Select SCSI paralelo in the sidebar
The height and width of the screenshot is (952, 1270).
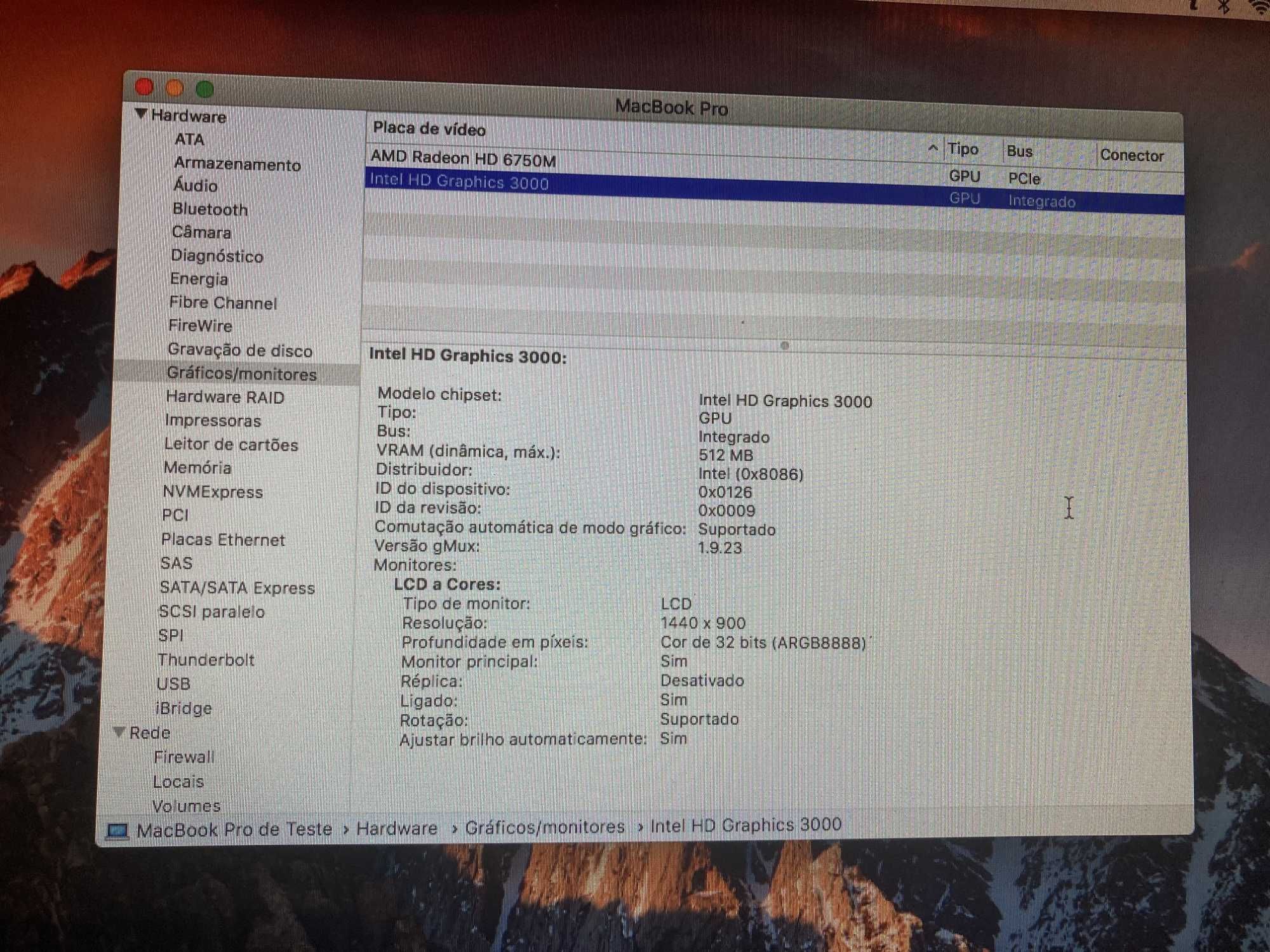pos(211,611)
